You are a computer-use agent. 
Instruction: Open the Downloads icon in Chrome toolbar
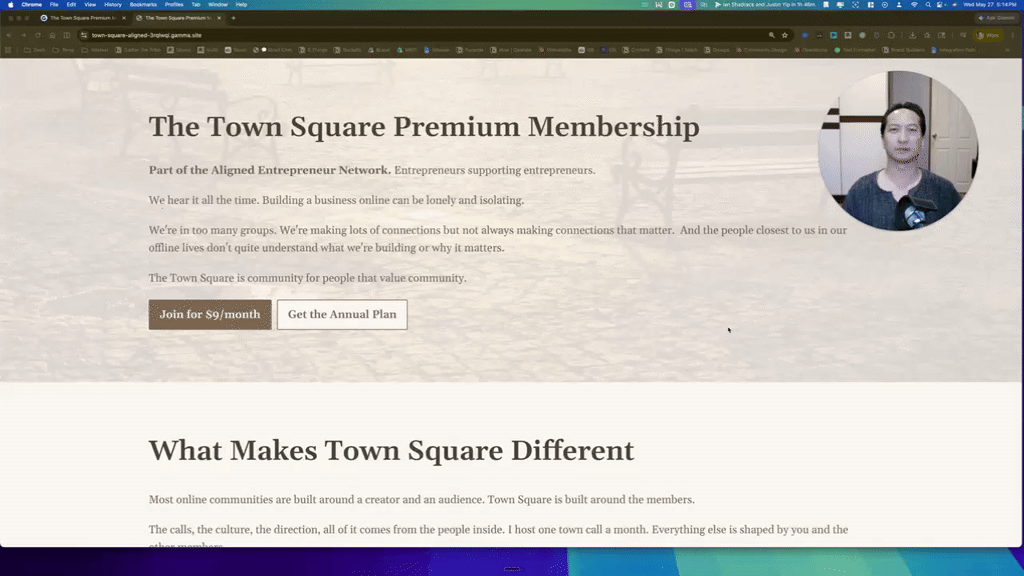[912, 35]
